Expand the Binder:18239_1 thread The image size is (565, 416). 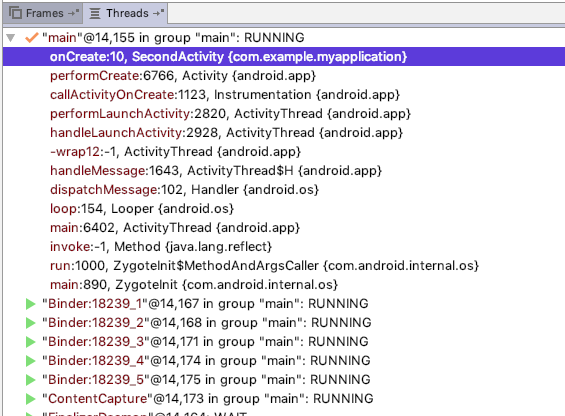31,304
